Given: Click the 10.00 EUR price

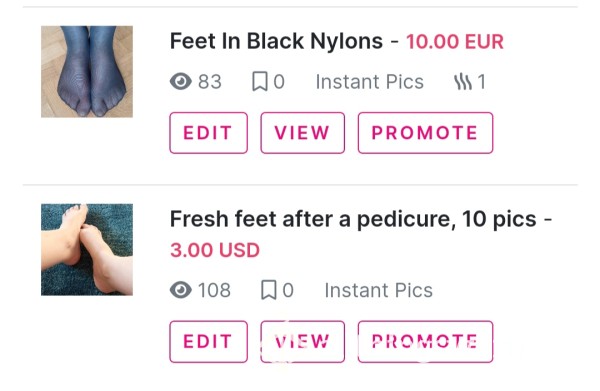Looking at the screenshot, I should (x=455, y=41).
